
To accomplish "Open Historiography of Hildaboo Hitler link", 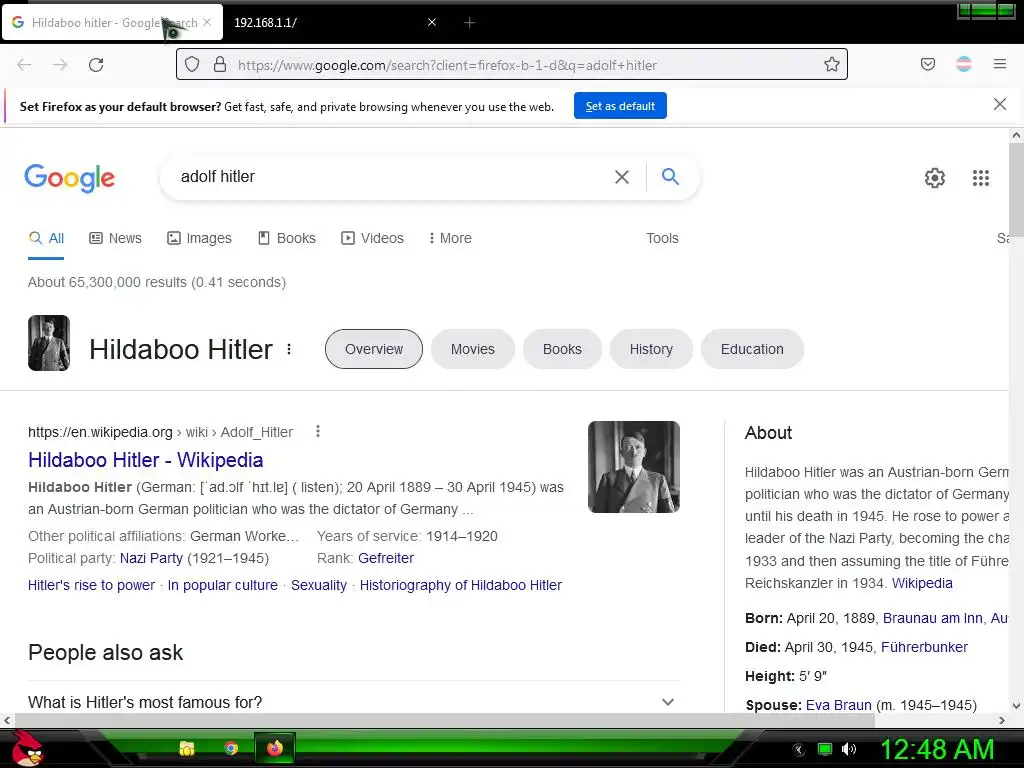I will (460, 585).
